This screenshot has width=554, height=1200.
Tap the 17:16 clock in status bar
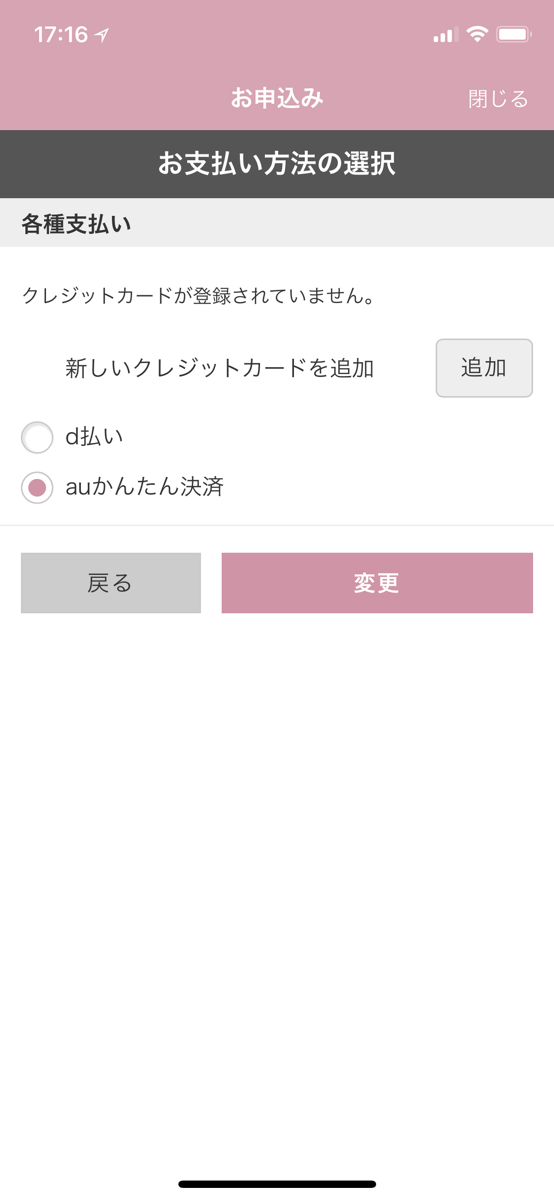(x=61, y=35)
